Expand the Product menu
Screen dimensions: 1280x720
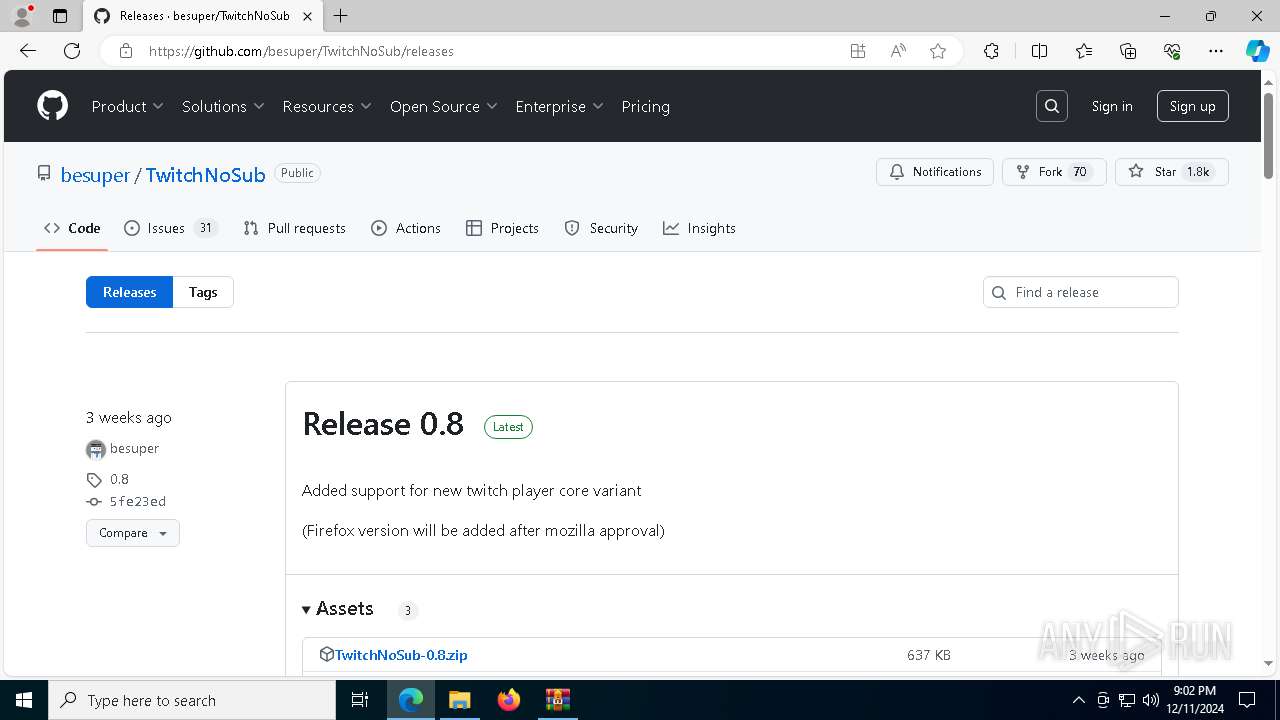click(127, 106)
